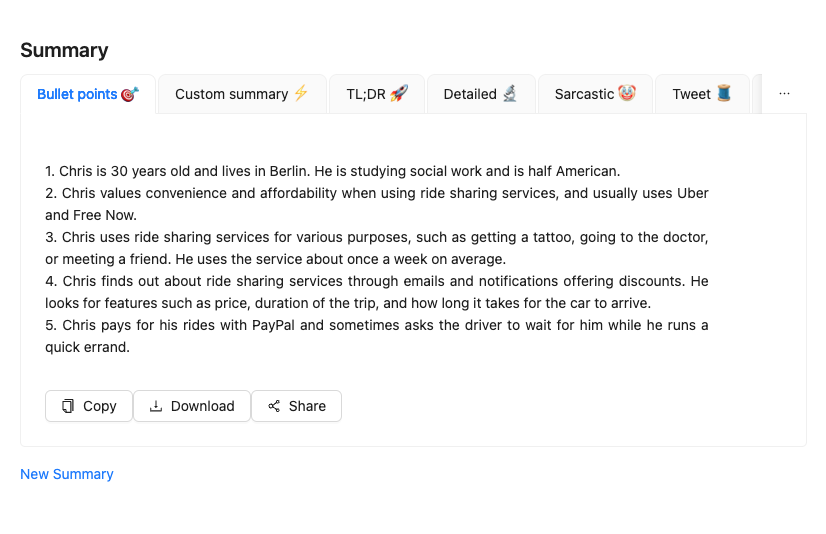Click the lightning bolt emoji on Custom summary
Image resolution: width=826 pixels, height=534 pixels.
[x=302, y=94]
